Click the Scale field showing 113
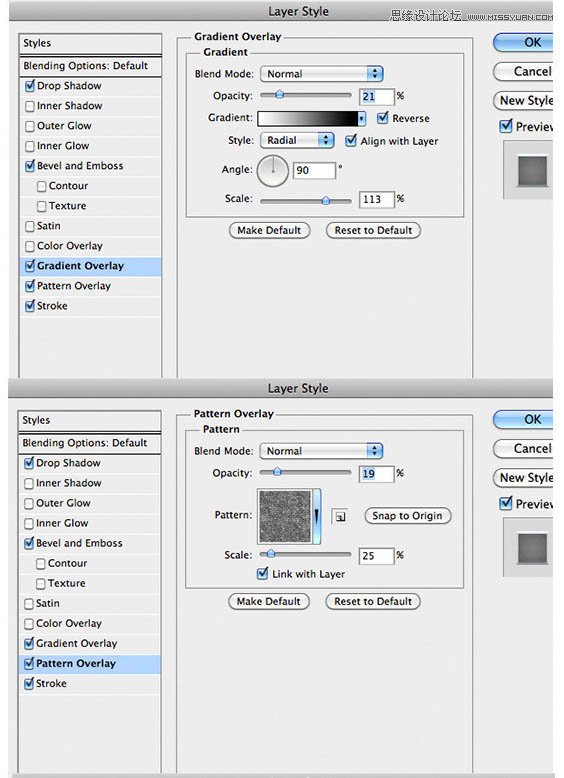Screen dimensions: 564x778 click(x=376, y=199)
